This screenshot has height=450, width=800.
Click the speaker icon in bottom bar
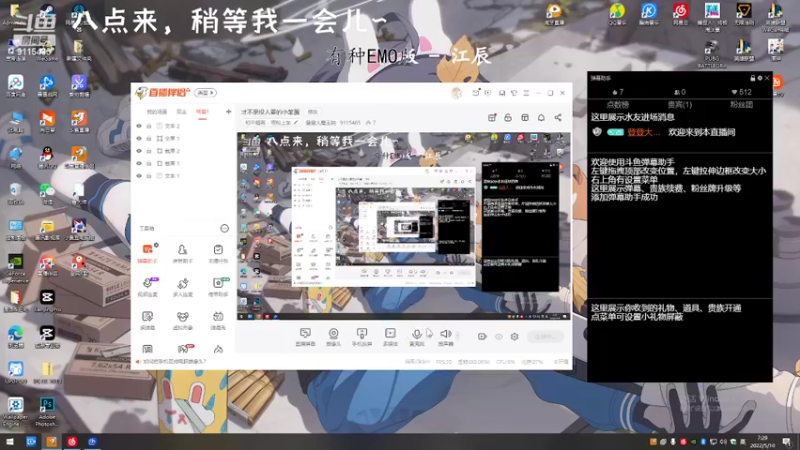point(445,334)
